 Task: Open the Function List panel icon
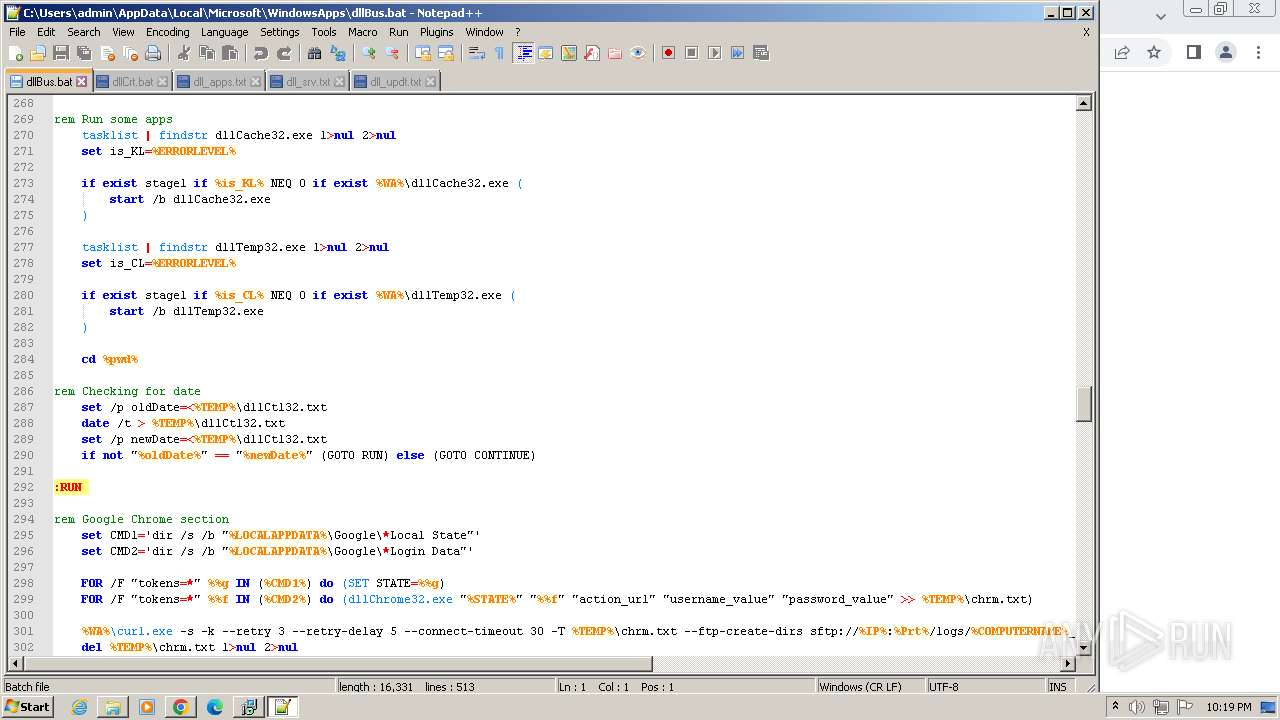point(592,53)
